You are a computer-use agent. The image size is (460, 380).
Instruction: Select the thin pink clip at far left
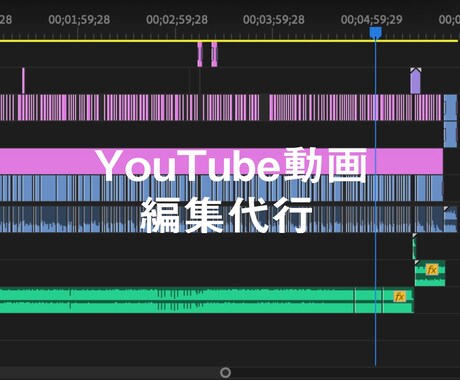click(x=23, y=81)
